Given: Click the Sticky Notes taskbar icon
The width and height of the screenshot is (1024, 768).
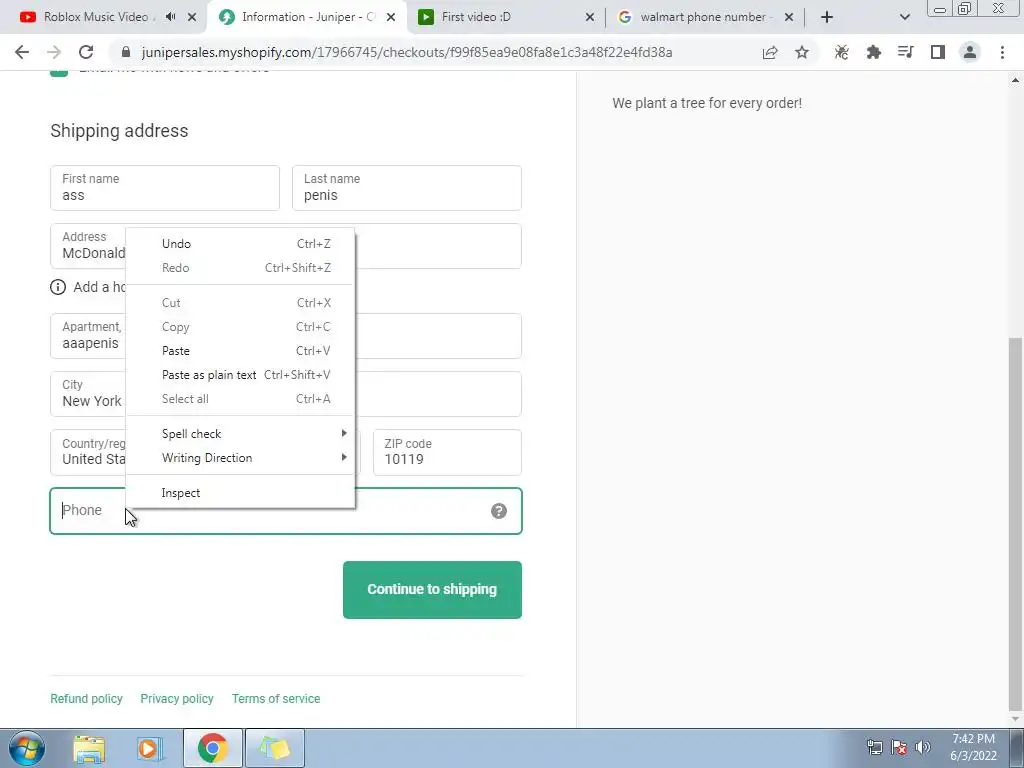Looking at the screenshot, I should 274,748.
